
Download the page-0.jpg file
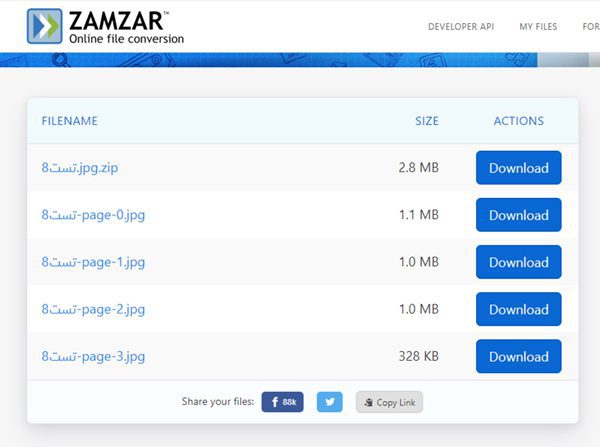[x=518, y=215]
